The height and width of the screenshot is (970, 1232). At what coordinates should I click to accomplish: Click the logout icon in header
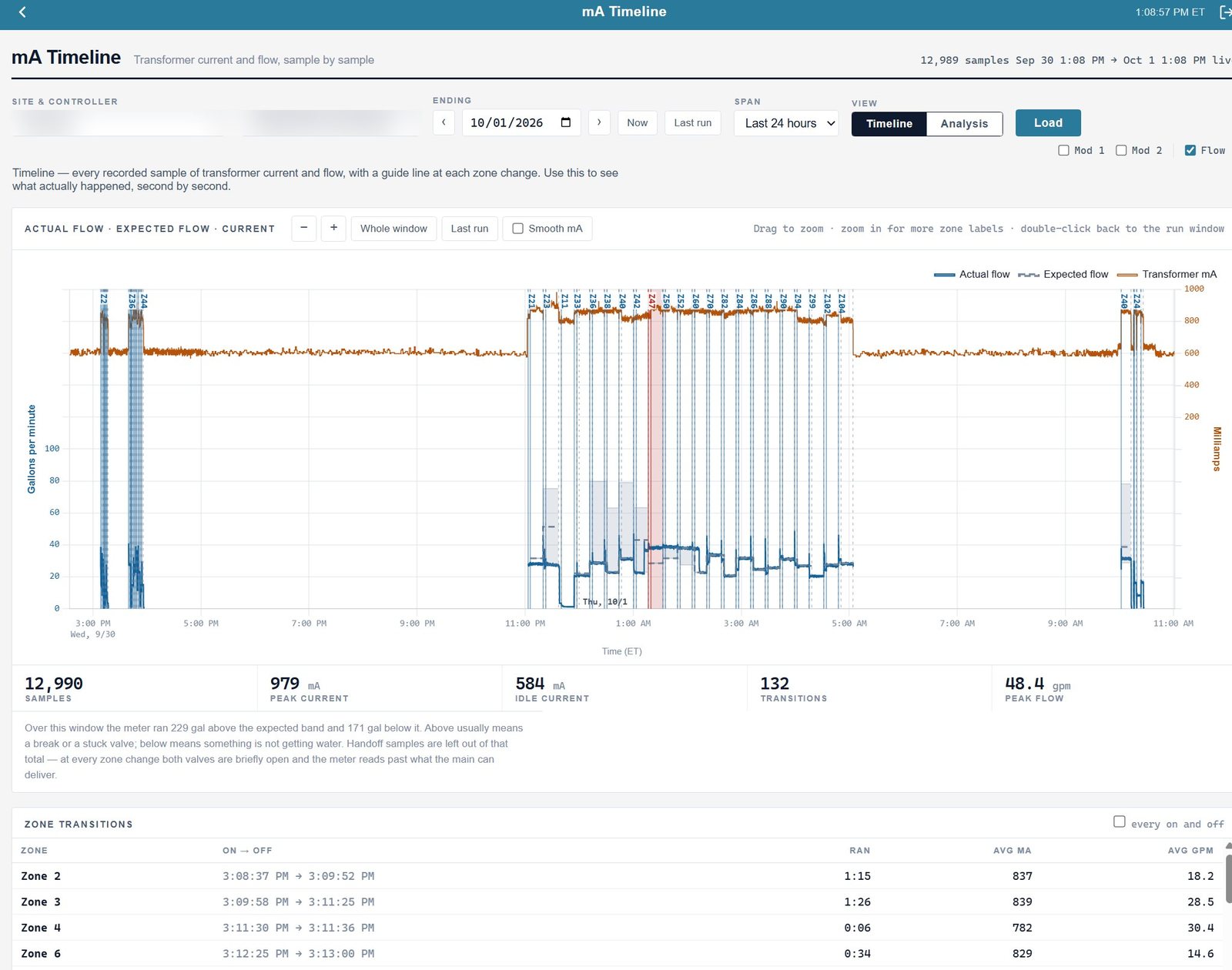[1225, 12]
